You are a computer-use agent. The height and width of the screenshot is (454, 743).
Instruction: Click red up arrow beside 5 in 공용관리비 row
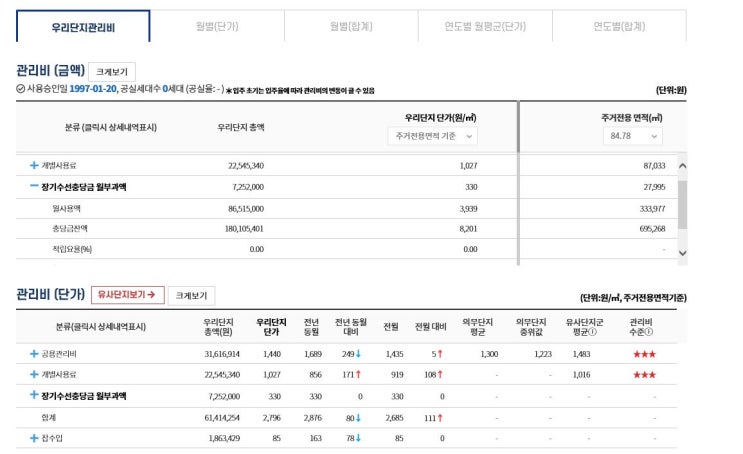(440, 354)
